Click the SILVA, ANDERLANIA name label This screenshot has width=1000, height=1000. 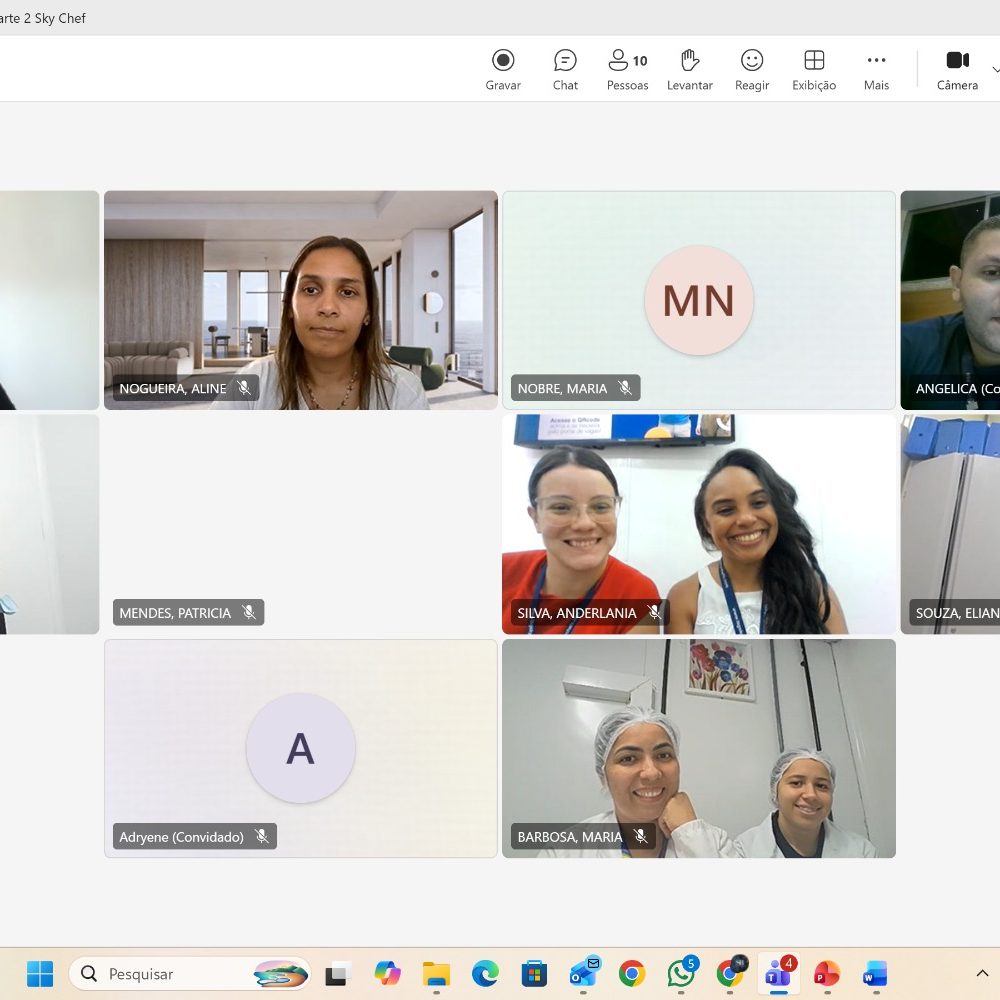tap(577, 613)
